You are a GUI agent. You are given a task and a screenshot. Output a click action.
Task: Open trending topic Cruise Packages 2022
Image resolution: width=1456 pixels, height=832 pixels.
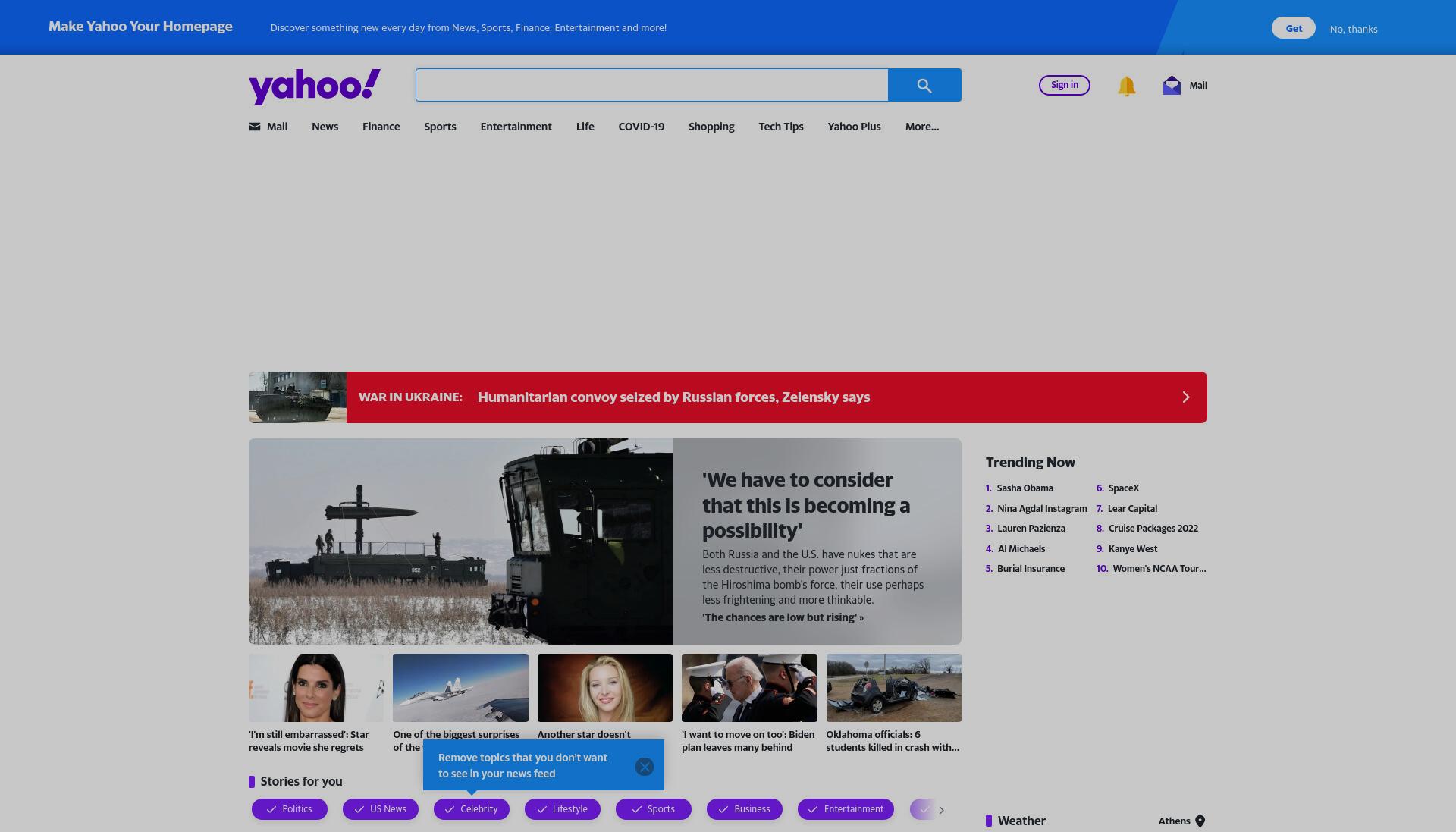(x=1153, y=529)
